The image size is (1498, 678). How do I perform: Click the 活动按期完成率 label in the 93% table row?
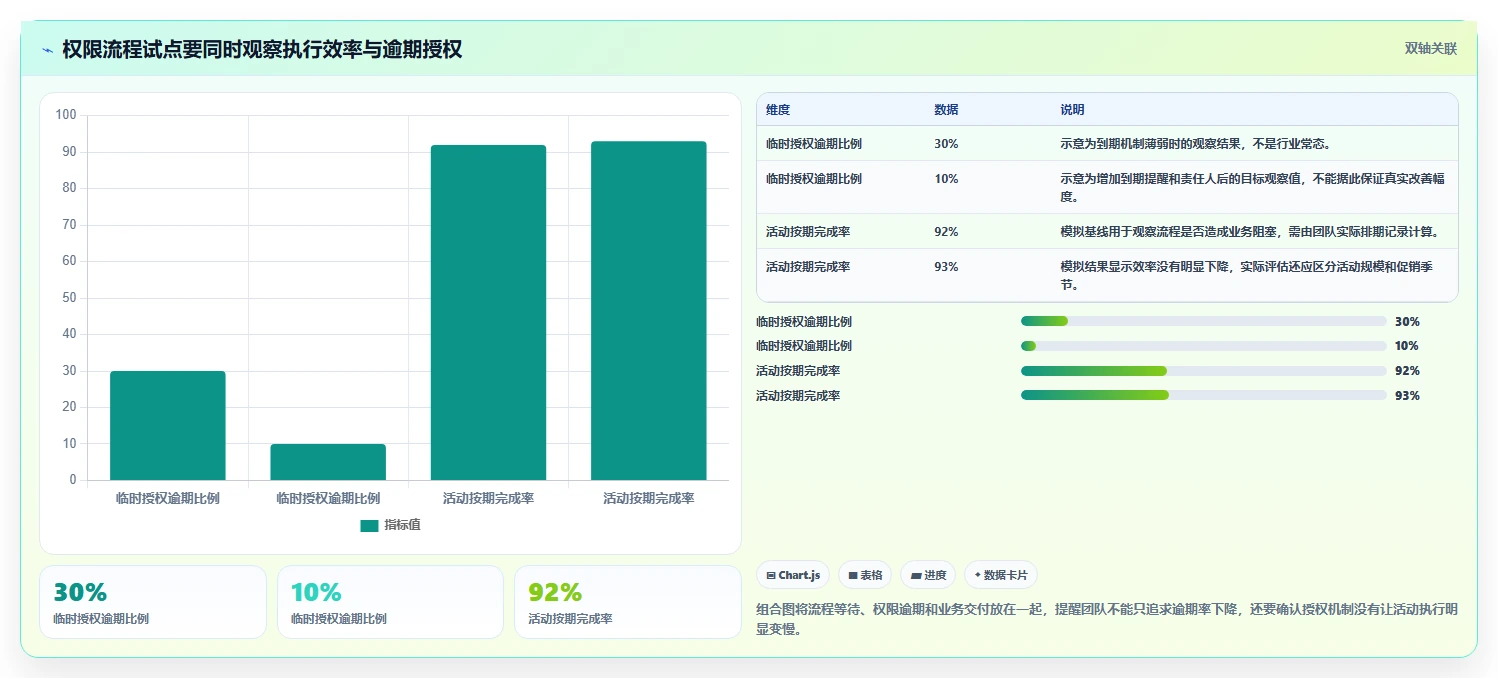click(808, 267)
